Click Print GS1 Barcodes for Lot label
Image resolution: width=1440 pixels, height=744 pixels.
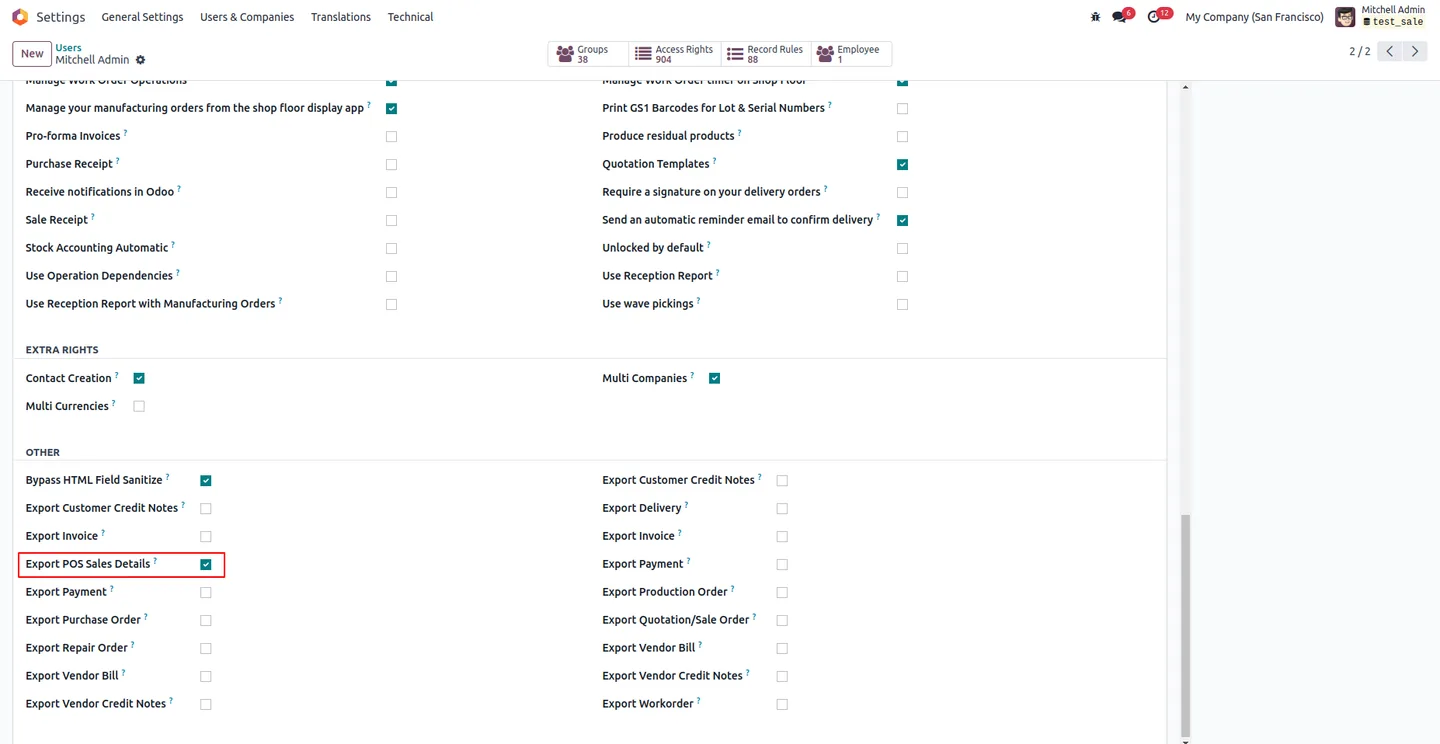(713, 108)
